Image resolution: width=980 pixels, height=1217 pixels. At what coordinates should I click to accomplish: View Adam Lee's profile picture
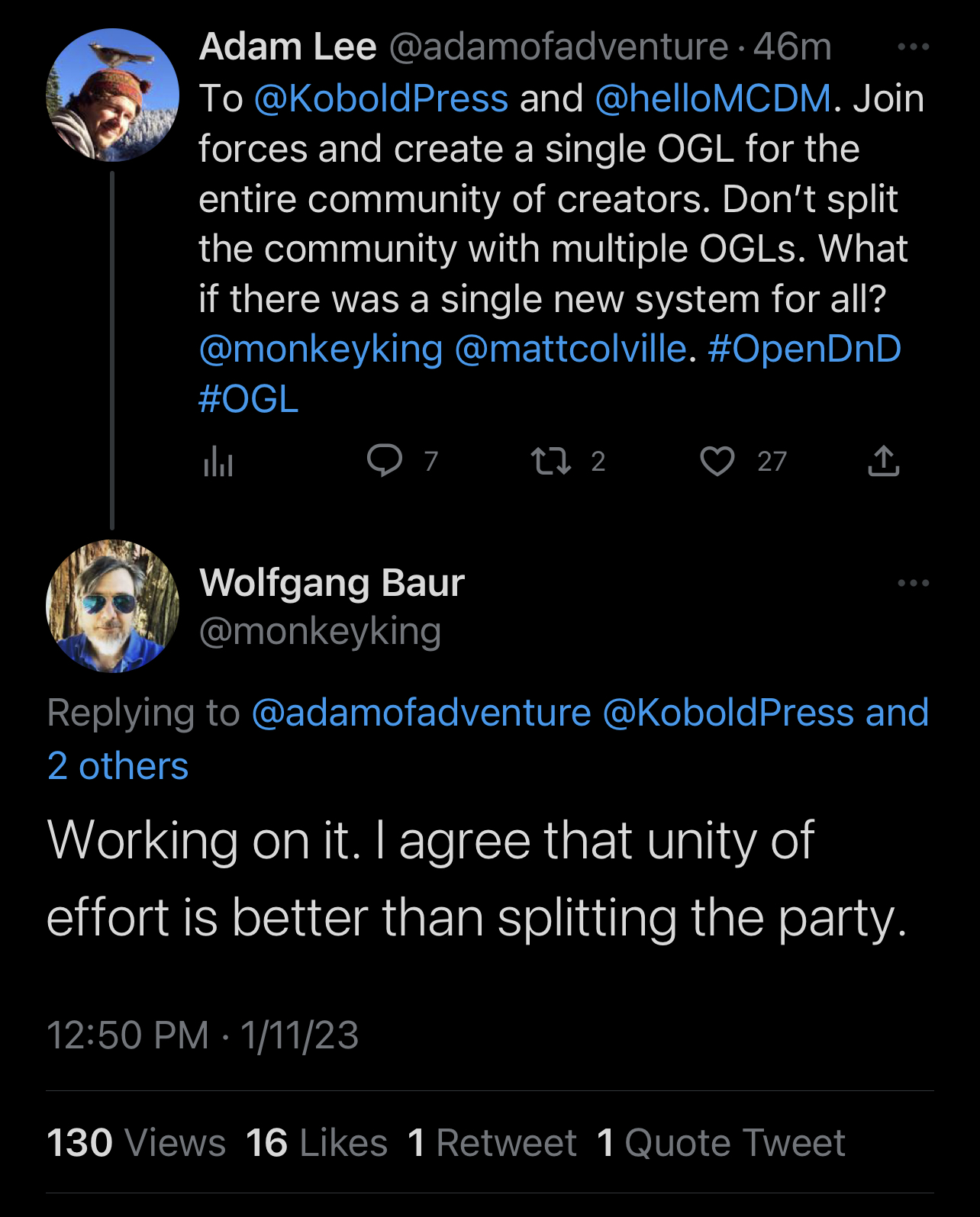click(112, 95)
